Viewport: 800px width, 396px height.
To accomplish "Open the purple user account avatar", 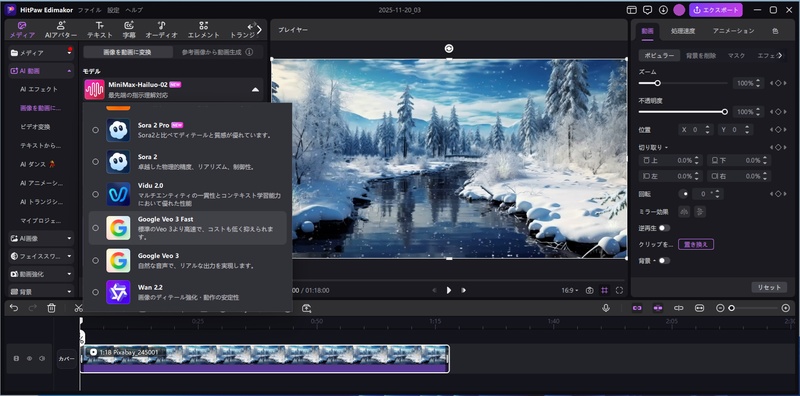I will click(x=679, y=10).
